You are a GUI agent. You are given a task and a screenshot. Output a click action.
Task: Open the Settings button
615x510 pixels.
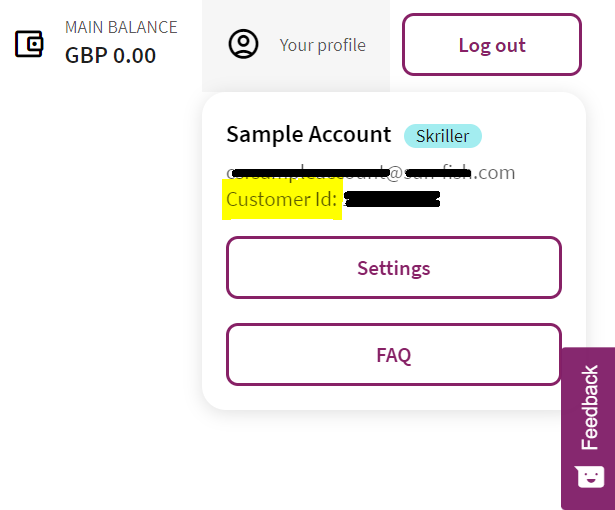(x=394, y=268)
